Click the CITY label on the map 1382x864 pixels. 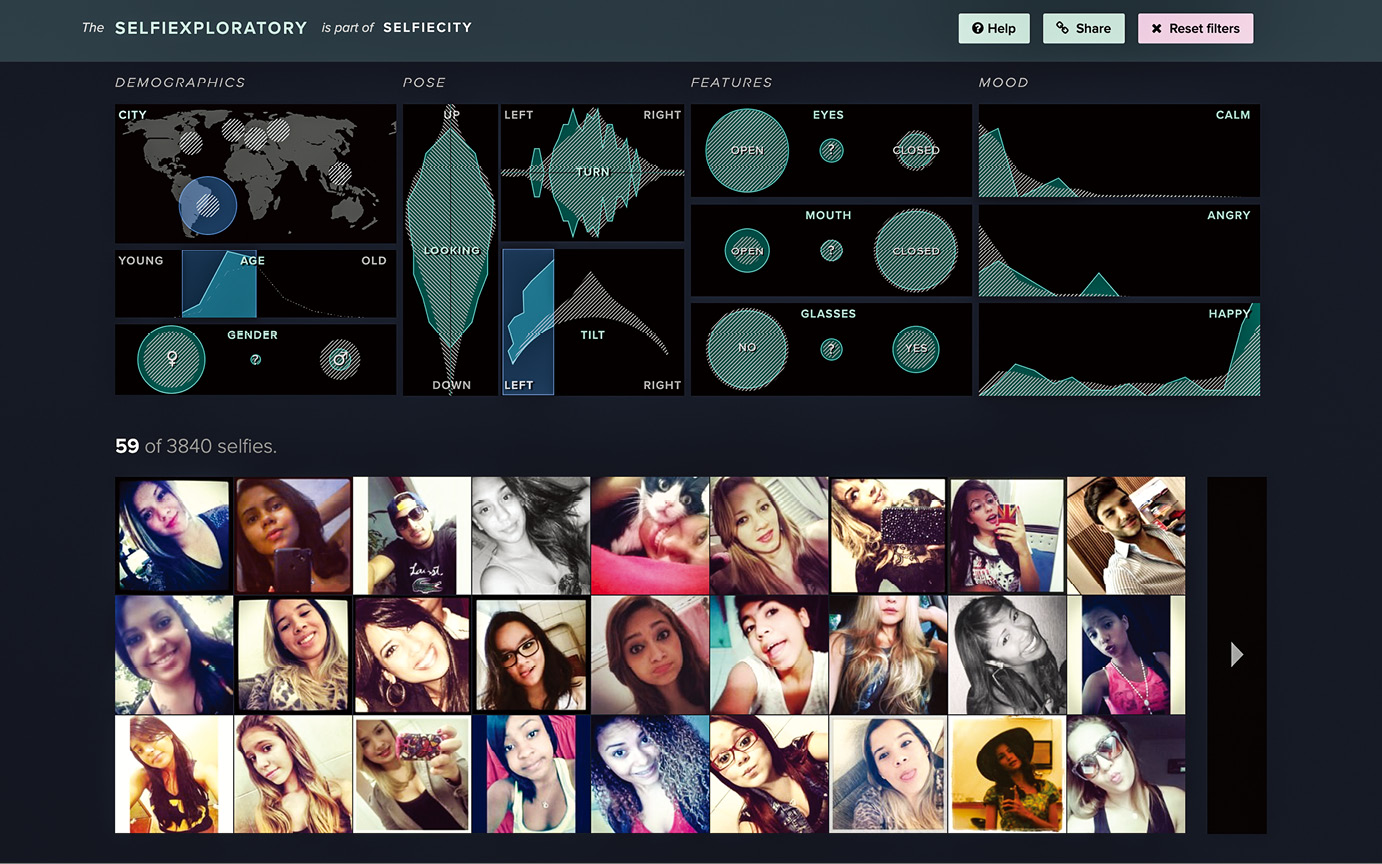[132, 115]
